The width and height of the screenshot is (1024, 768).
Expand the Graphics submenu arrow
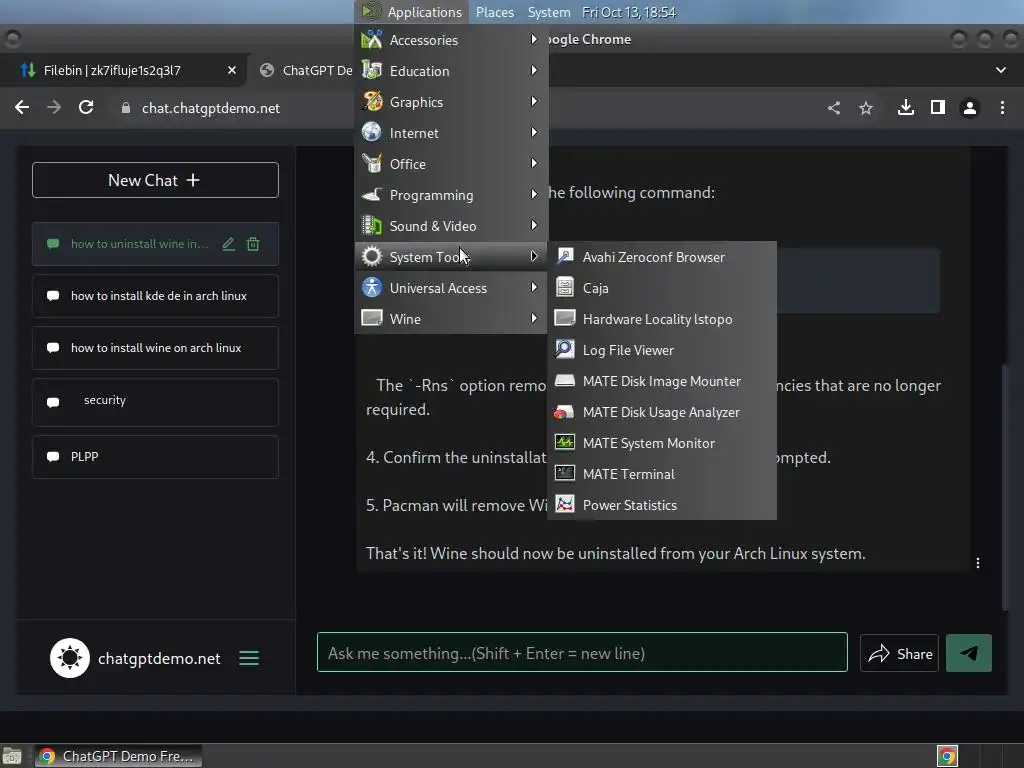pos(534,101)
